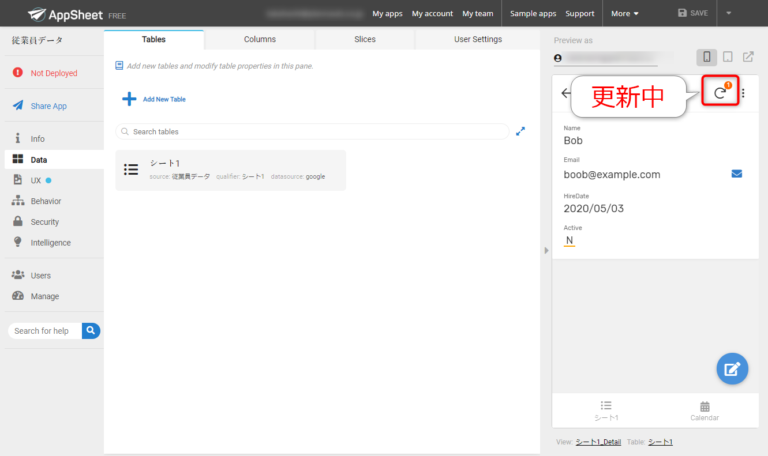768x456 pixels.
Task: Select Calendar view in preview bottom bar
Action: click(704, 410)
